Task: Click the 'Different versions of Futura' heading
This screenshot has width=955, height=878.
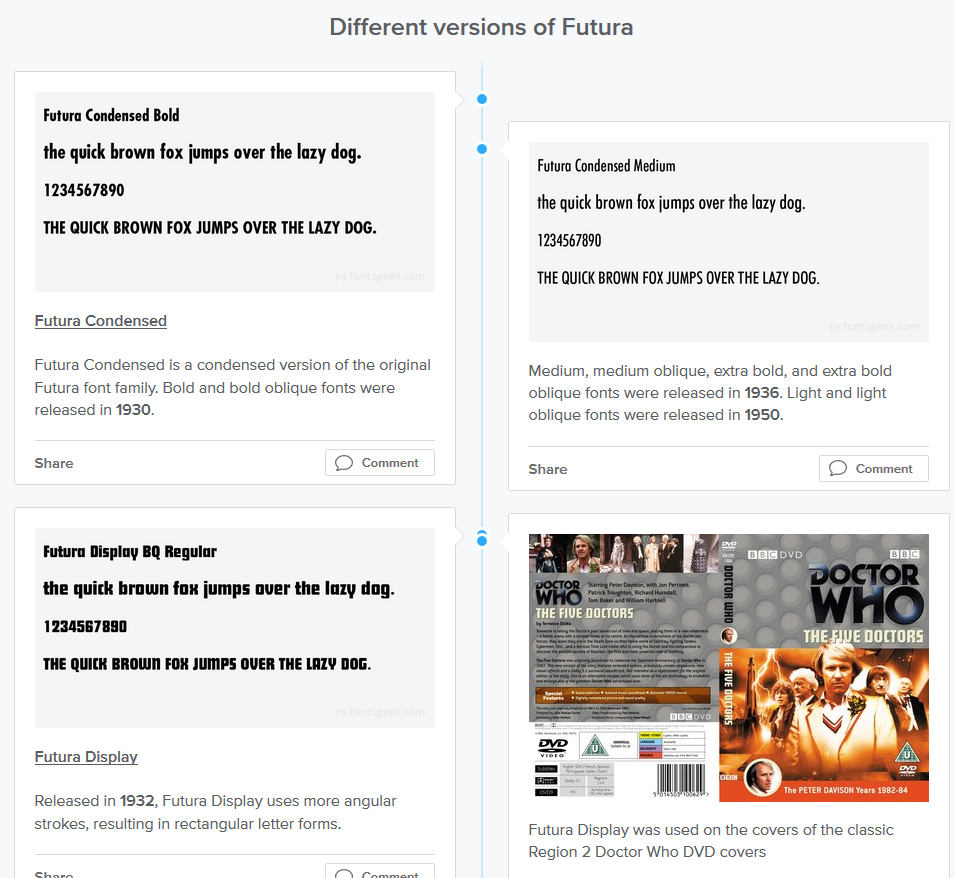Action: 481,27
